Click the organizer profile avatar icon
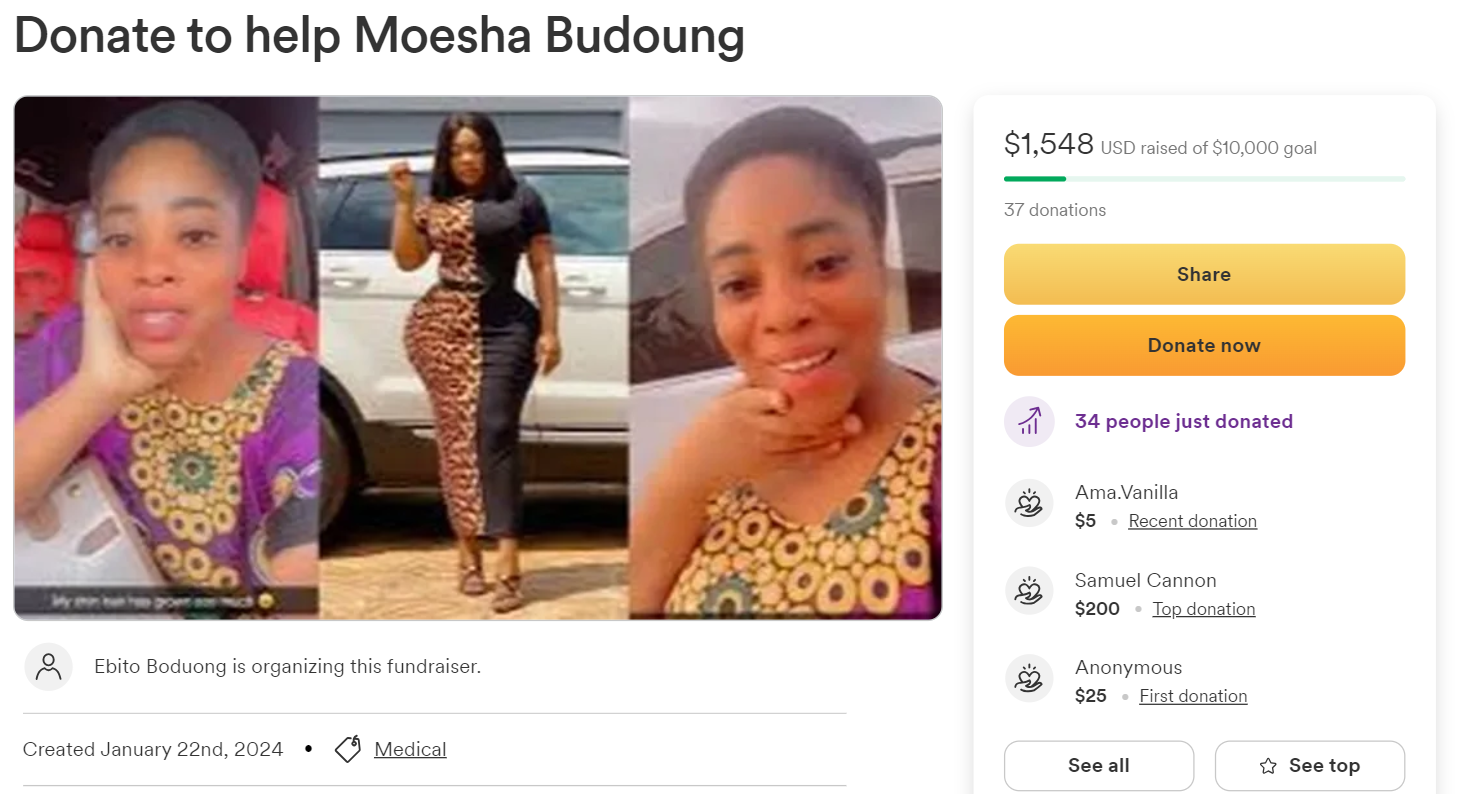This screenshot has height=794, width=1464. coord(48,666)
